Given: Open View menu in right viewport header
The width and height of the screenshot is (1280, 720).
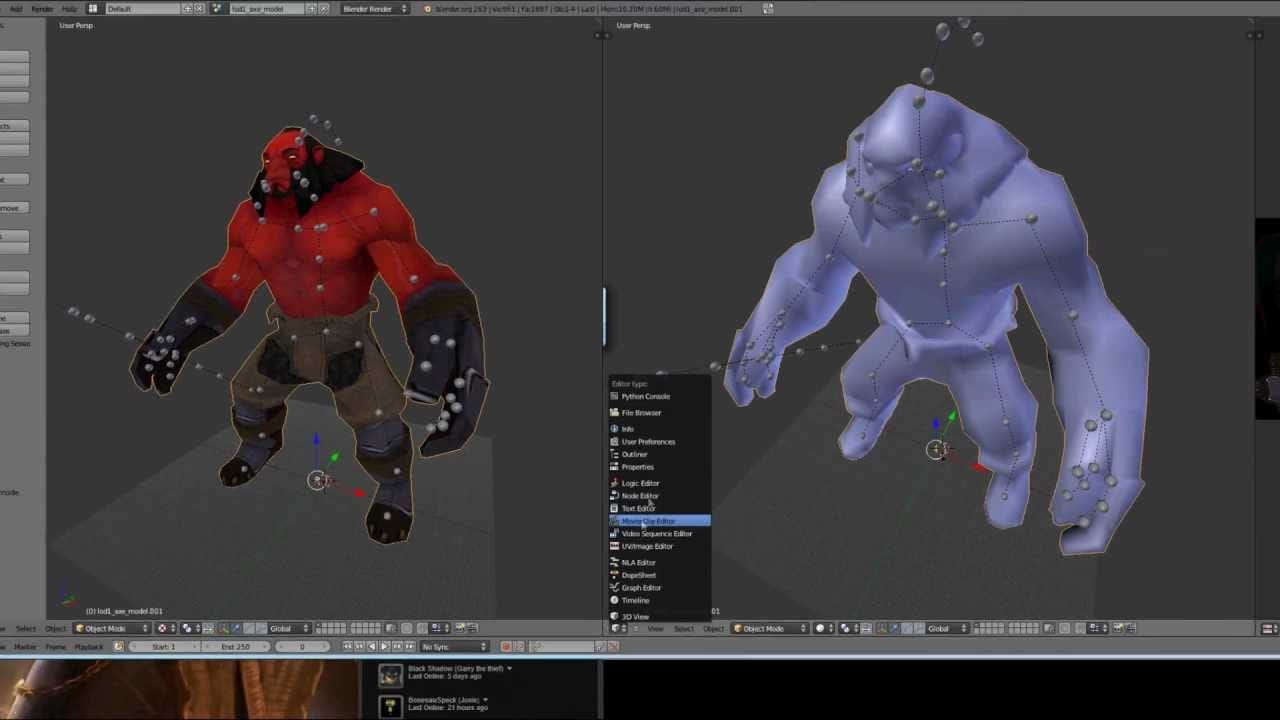Looking at the screenshot, I should 656,628.
